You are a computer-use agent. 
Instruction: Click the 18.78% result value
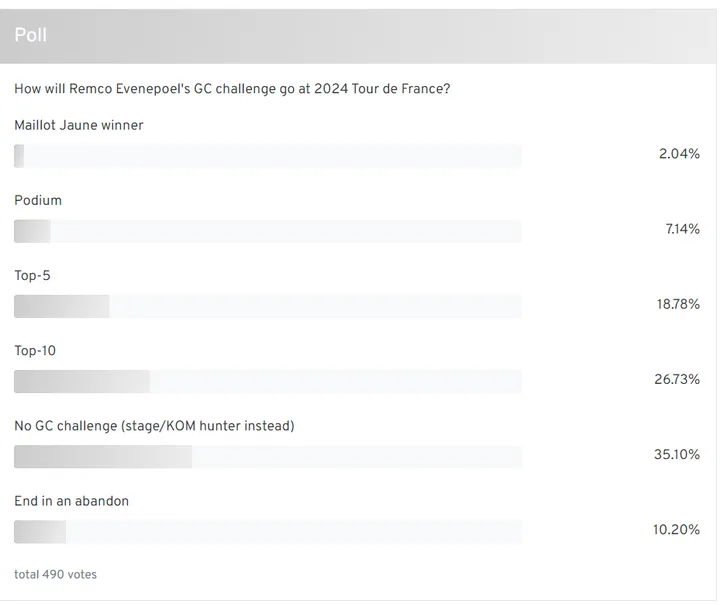tap(678, 304)
